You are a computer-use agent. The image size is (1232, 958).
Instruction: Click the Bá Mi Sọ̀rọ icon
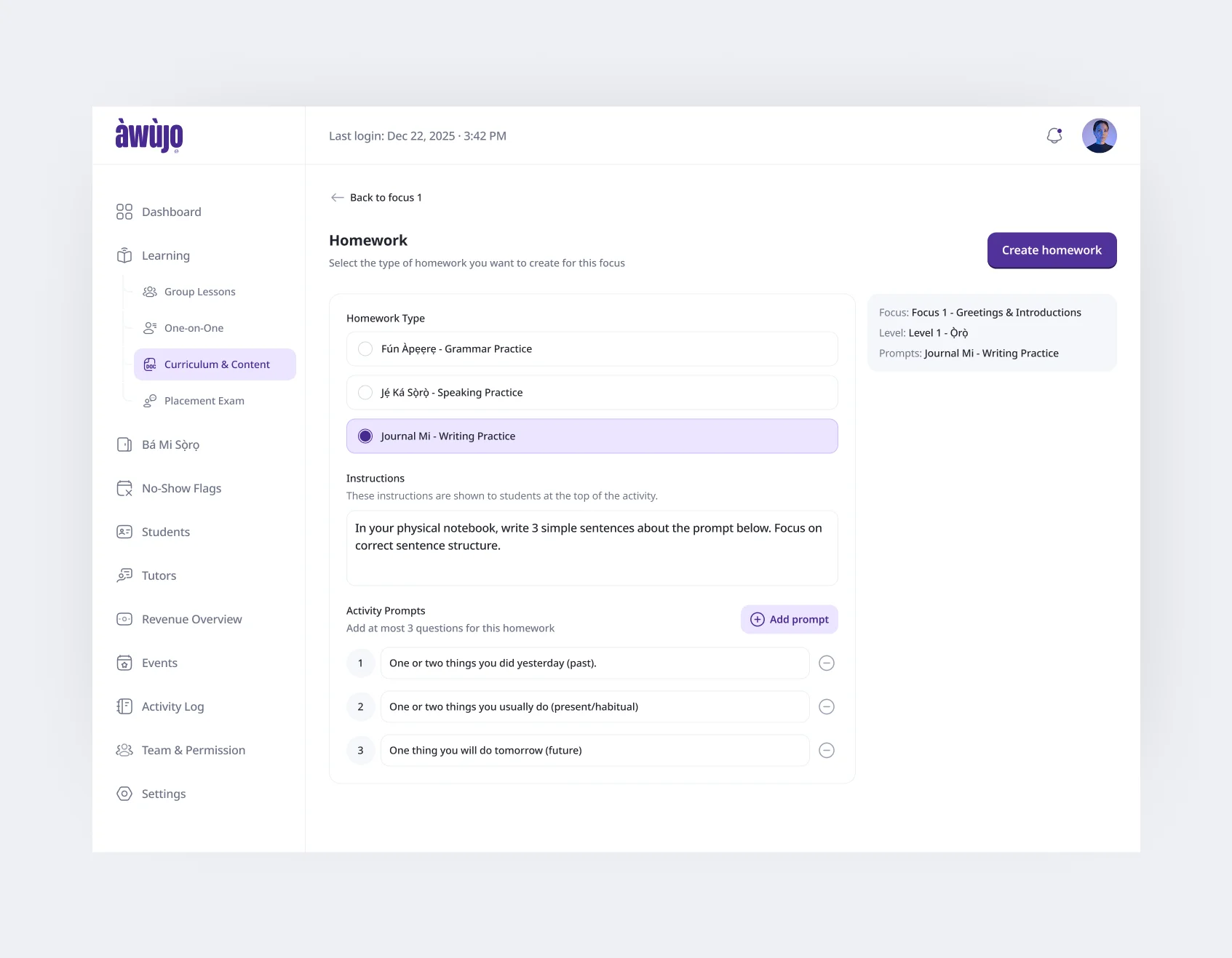(x=124, y=444)
